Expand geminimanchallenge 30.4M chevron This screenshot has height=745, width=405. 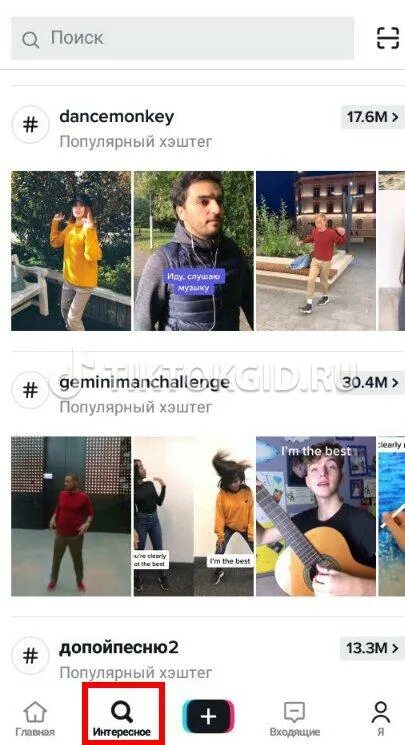pyautogui.click(x=370, y=382)
